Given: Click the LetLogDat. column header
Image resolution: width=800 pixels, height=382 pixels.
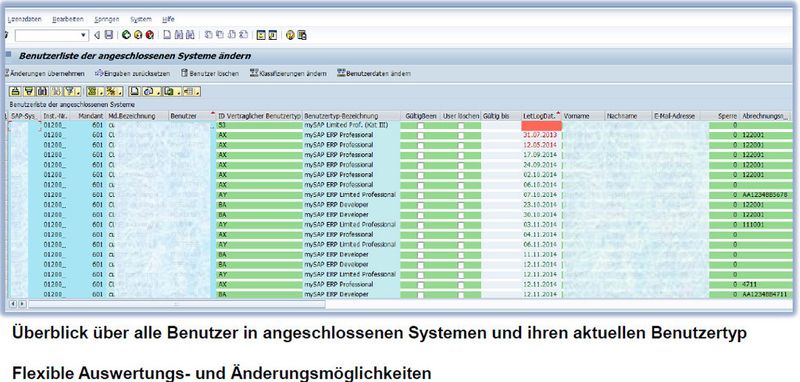Looking at the screenshot, I should [541, 116].
